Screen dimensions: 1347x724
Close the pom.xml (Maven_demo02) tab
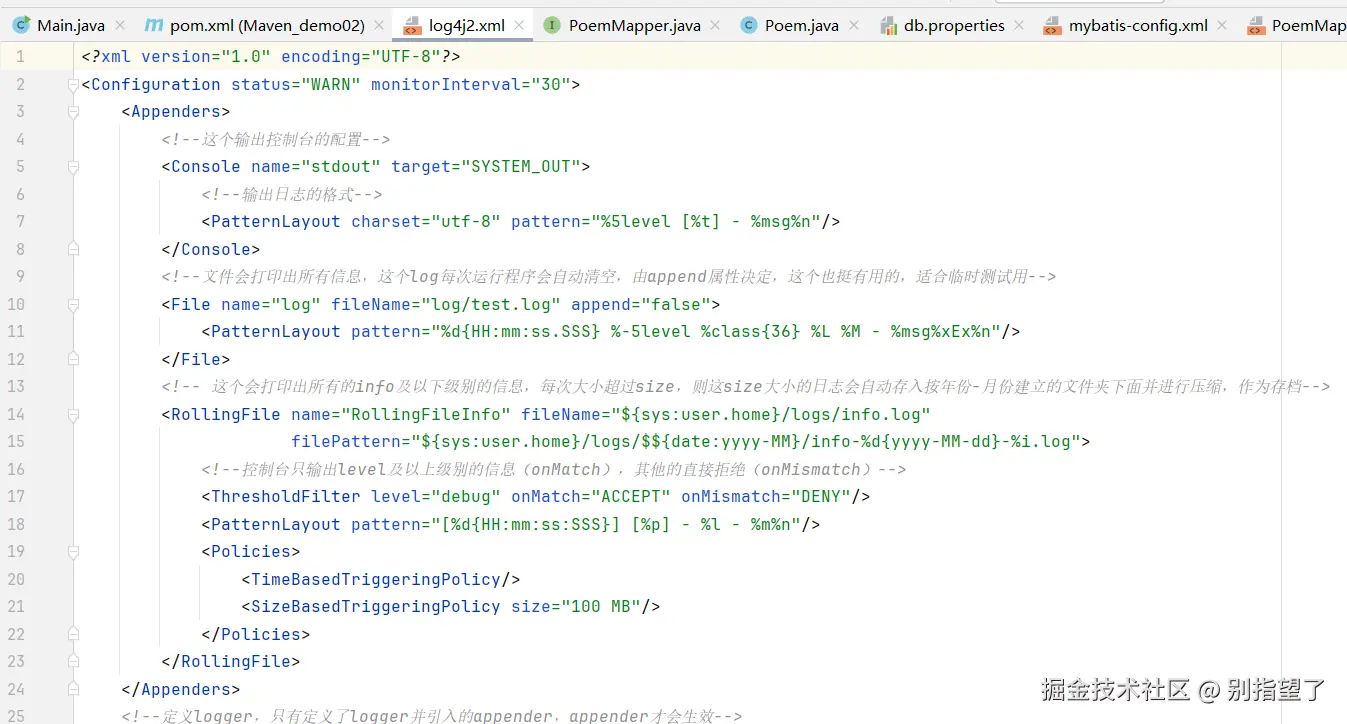[x=379, y=26]
